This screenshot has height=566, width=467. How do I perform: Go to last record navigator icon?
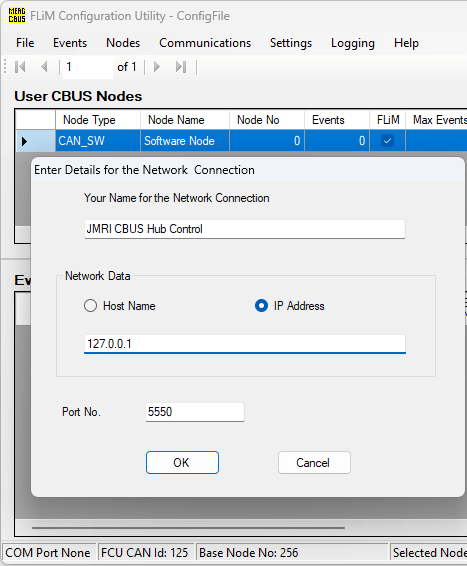coord(181,67)
